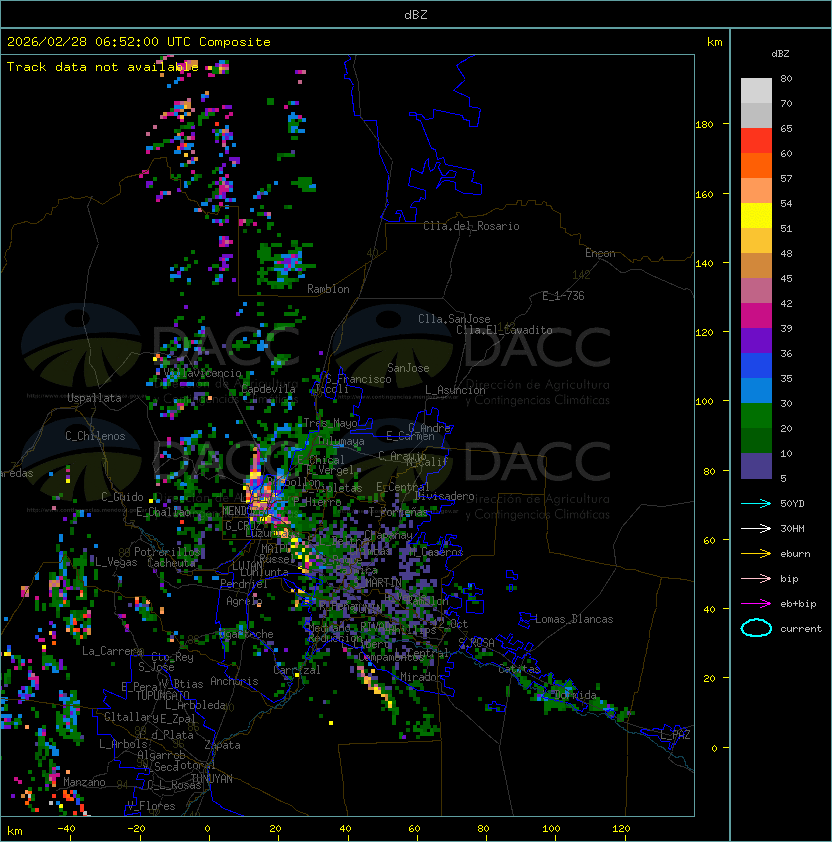832x842 pixels.
Task: Pick the magenta swatch in the dBZ scale
Action: (756, 316)
